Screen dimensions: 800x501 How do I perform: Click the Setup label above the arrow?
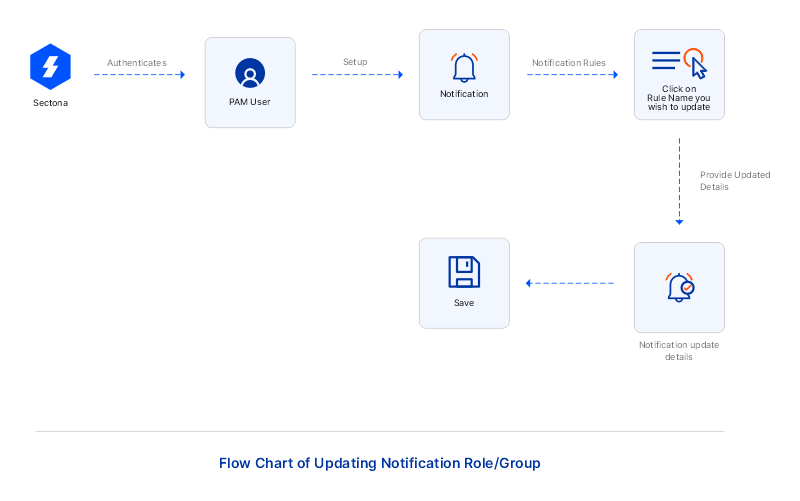(355, 62)
